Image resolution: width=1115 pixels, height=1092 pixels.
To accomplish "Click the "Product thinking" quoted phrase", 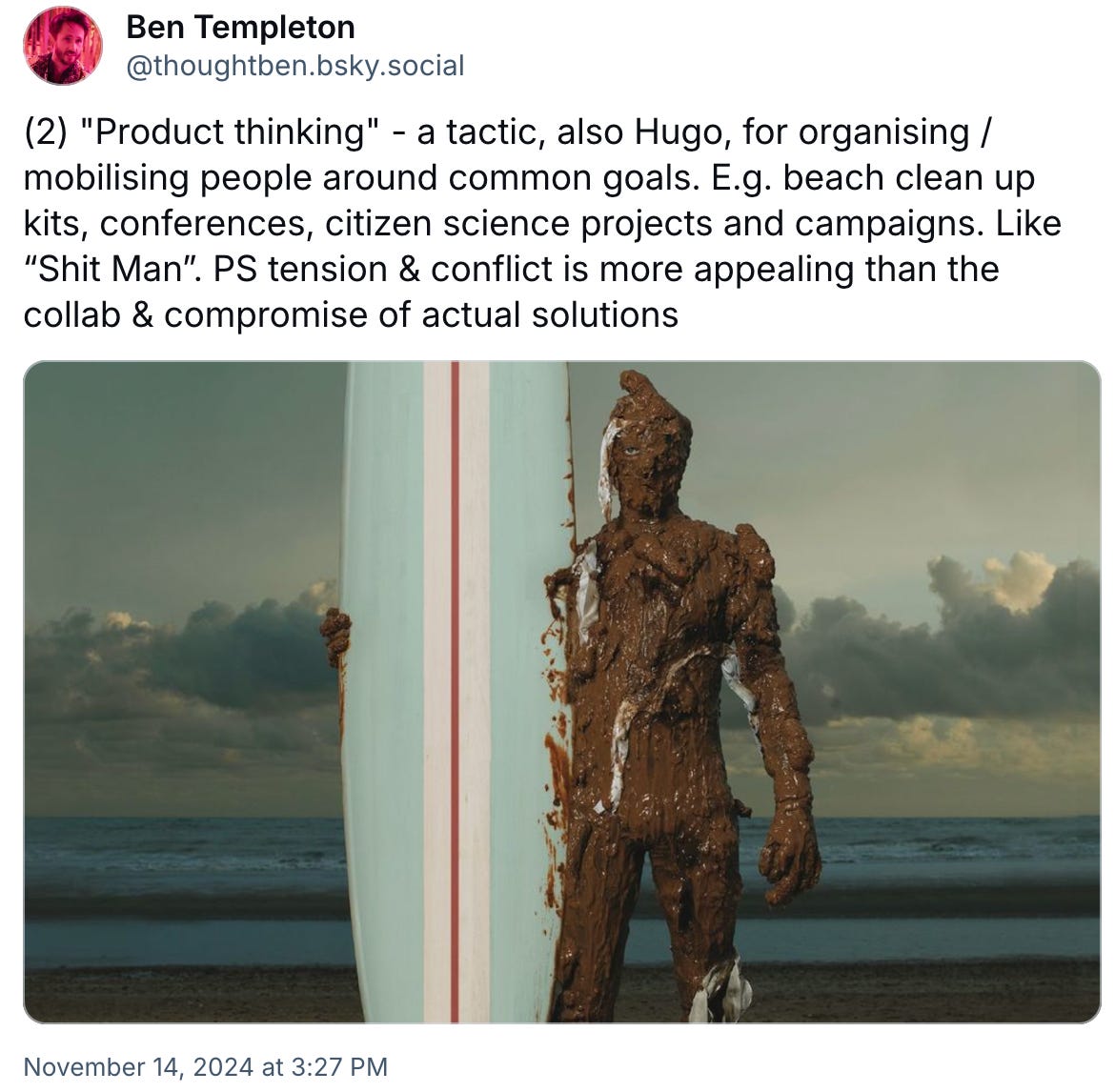I will pos(231,131).
